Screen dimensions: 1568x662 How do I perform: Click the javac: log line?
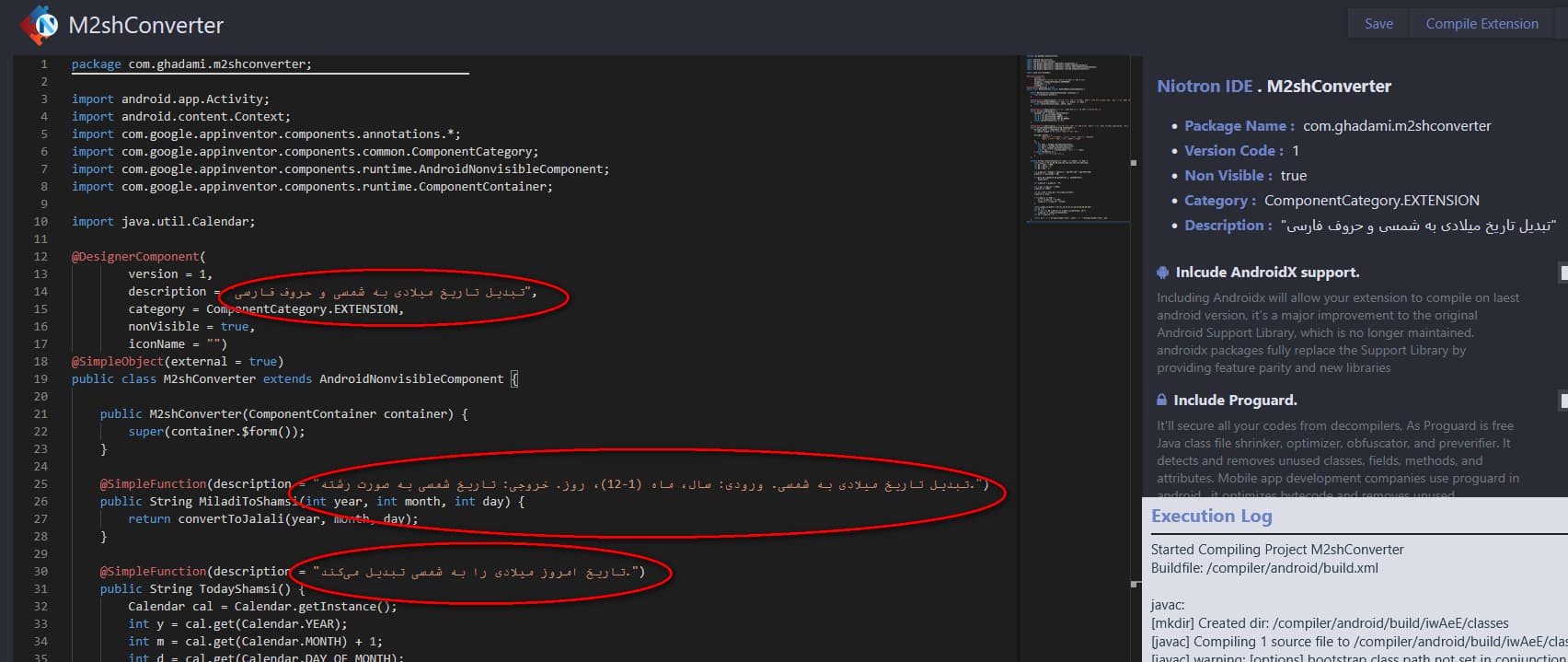pos(1168,605)
